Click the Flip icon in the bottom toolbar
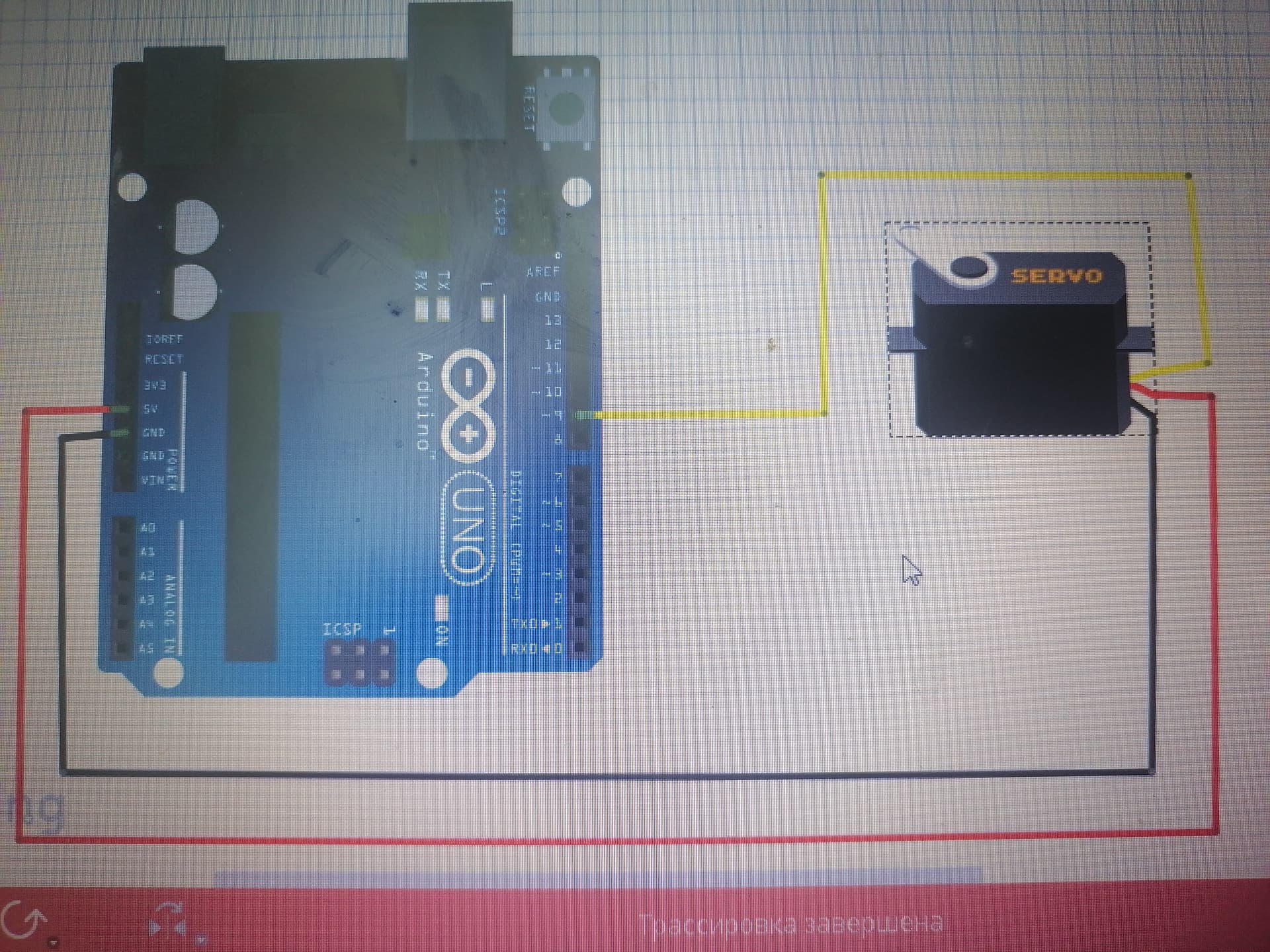The width and height of the screenshot is (1270, 952). [168, 921]
